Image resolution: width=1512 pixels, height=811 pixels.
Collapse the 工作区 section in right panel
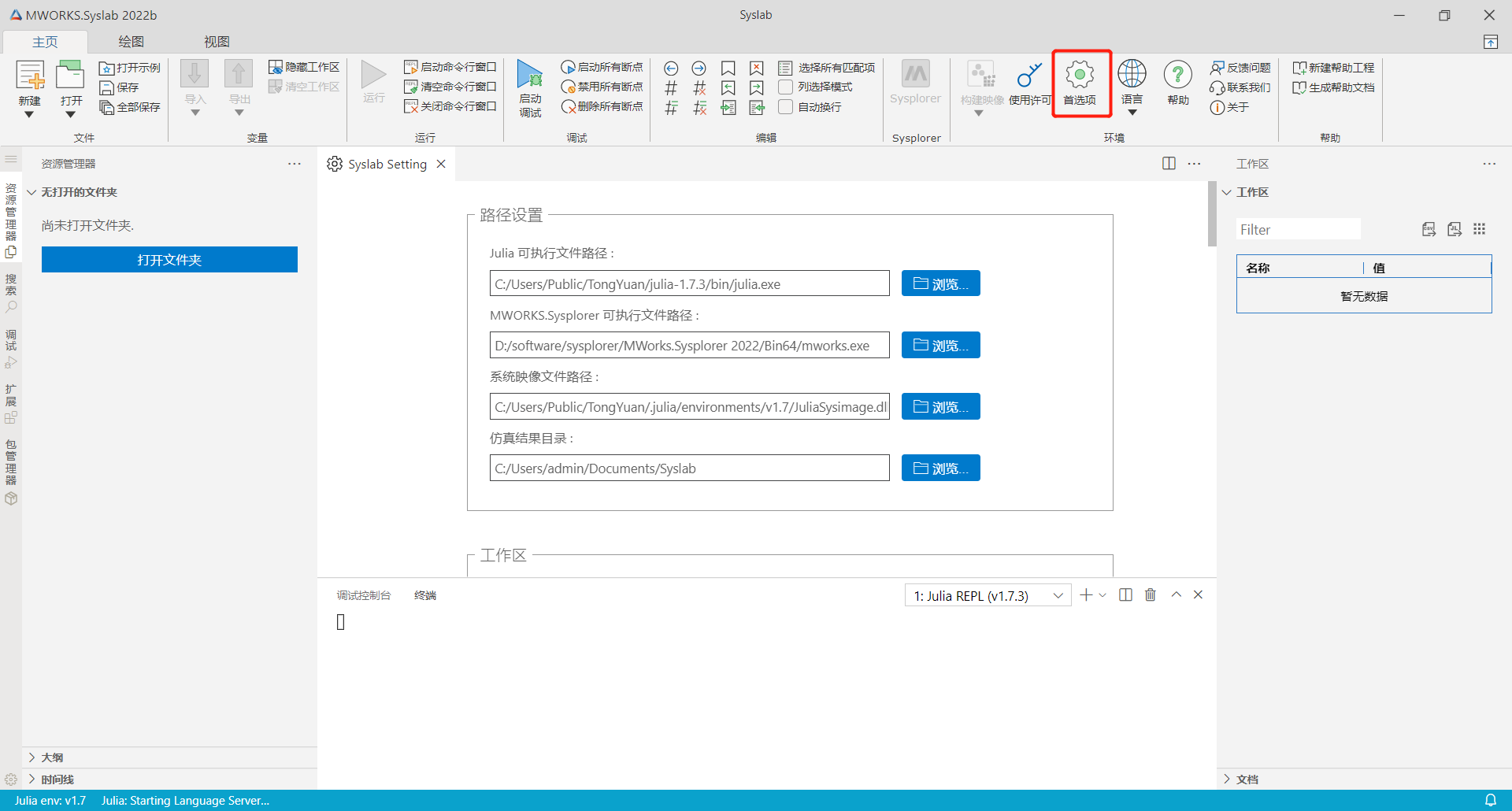1227,192
